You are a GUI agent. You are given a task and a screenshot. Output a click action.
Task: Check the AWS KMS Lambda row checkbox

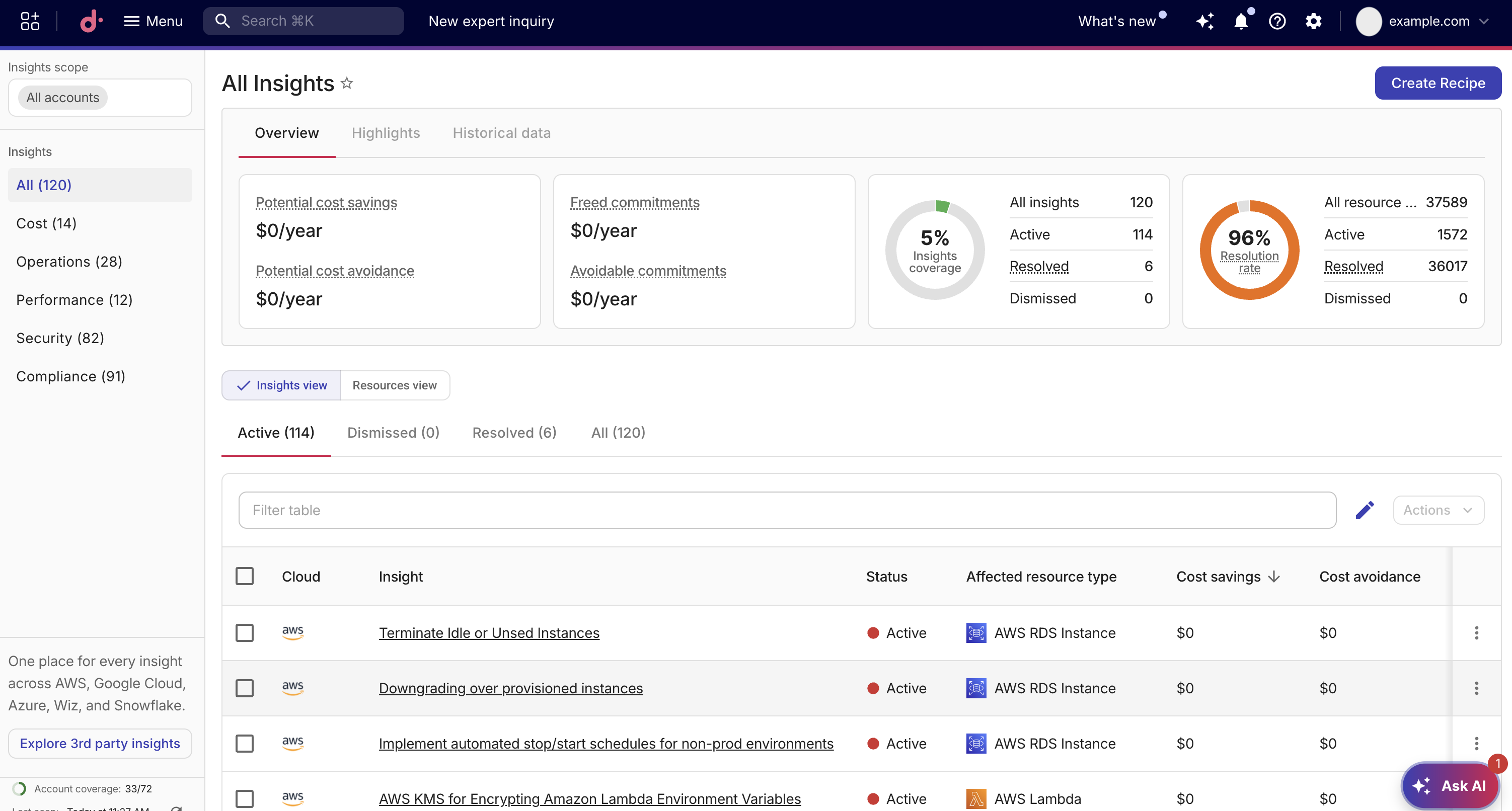point(245,799)
